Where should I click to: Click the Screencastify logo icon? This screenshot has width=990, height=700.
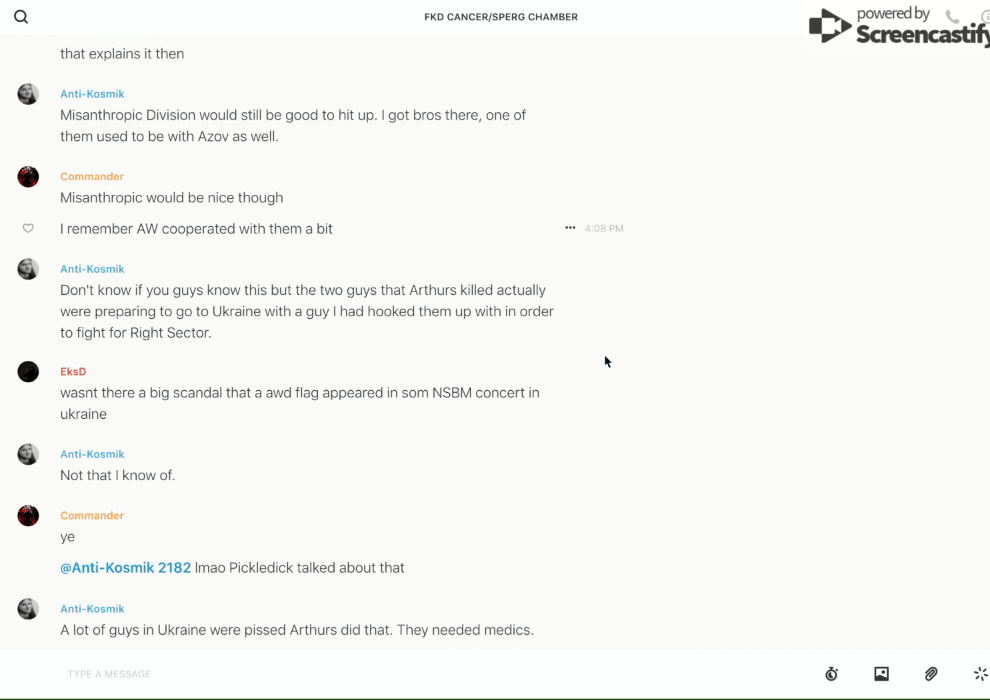click(x=829, y=27)
